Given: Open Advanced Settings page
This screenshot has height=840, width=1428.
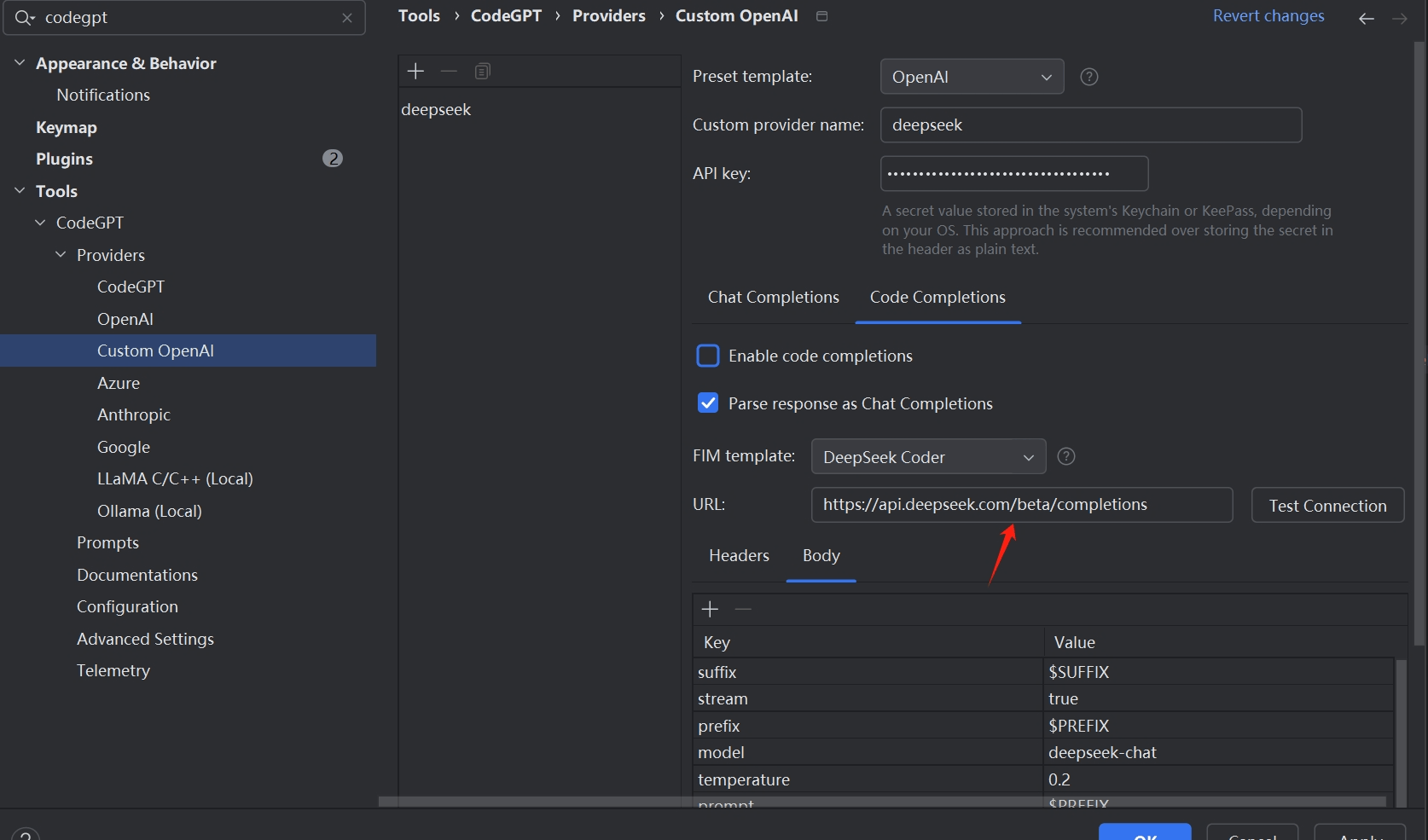Looking at the screenshot, I should coord(145,639).
